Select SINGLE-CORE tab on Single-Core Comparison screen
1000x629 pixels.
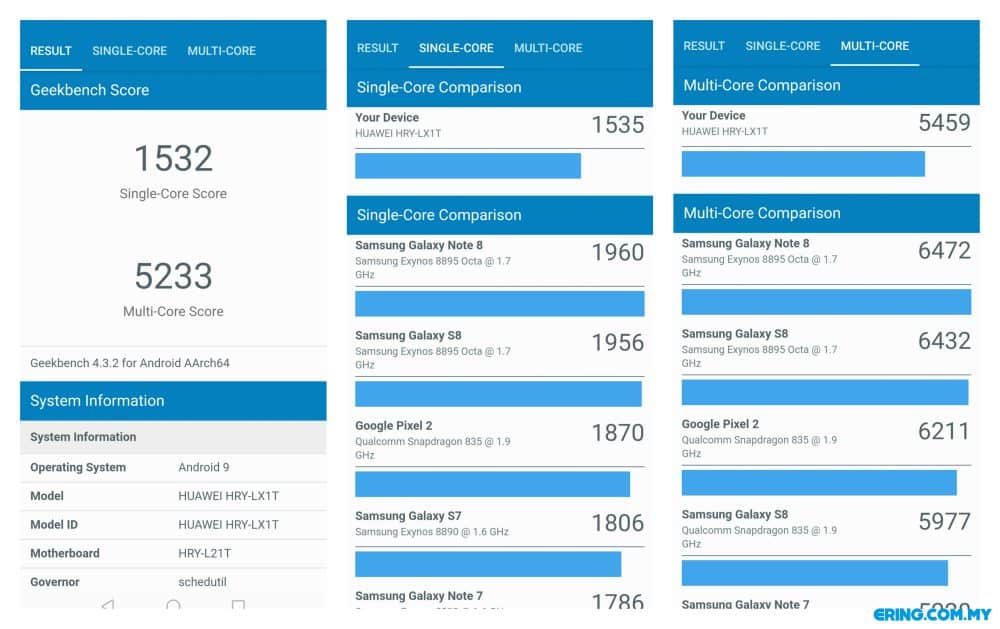point(456,48)
